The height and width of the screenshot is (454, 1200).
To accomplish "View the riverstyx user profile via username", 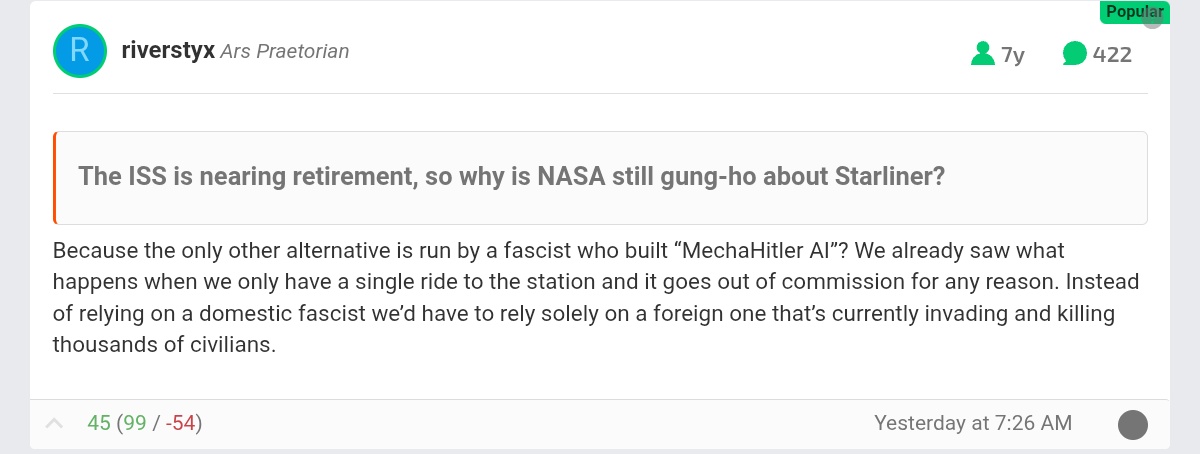I will click(x=167, y=51).
